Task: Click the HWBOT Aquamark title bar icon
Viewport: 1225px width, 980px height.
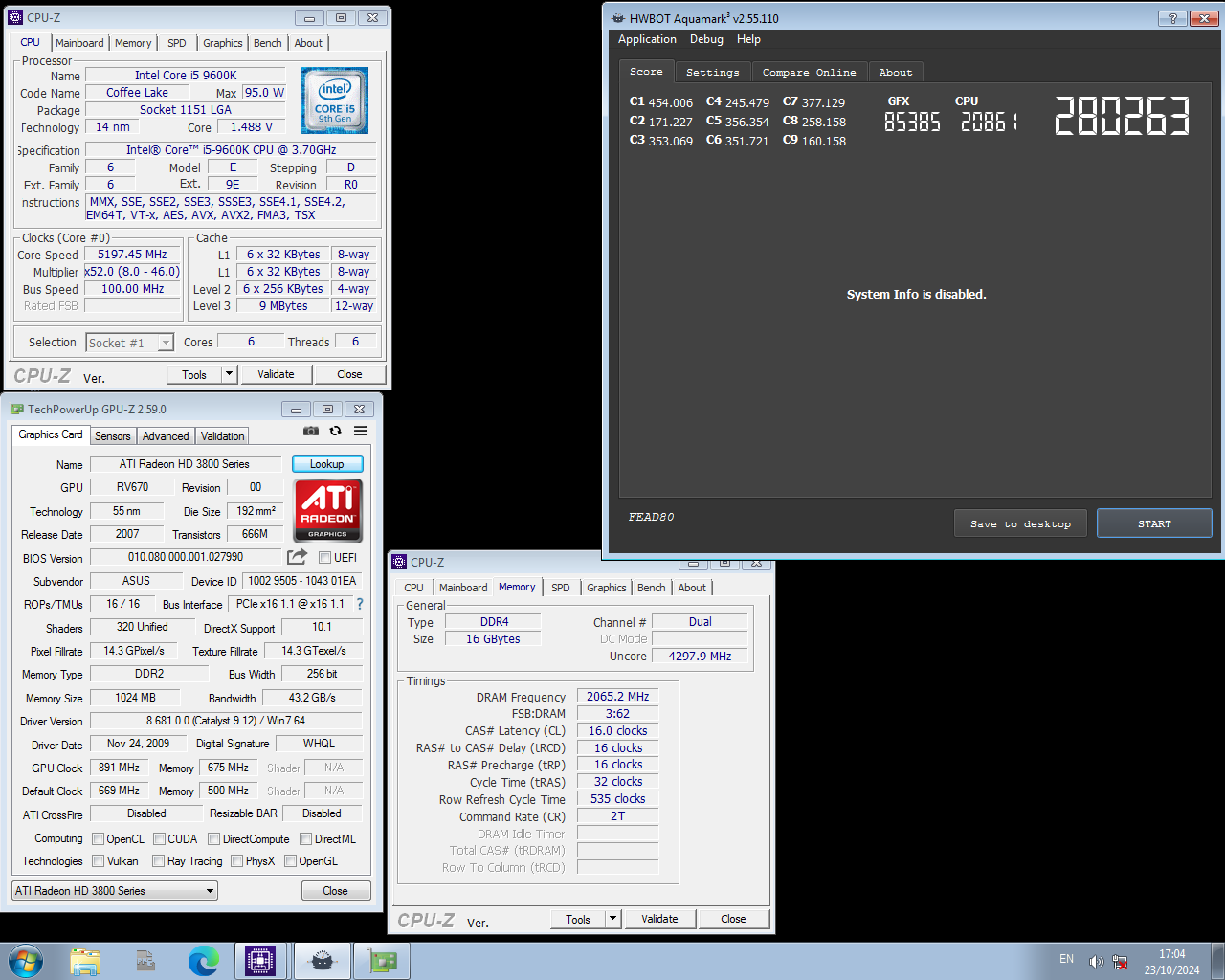Action: pos(618,18)
